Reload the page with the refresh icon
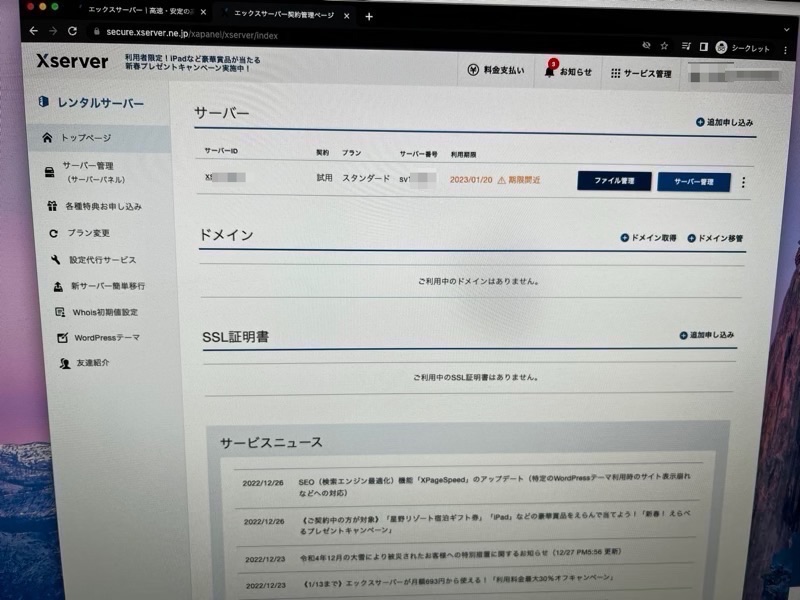800x600 pixels. (72, 31)
